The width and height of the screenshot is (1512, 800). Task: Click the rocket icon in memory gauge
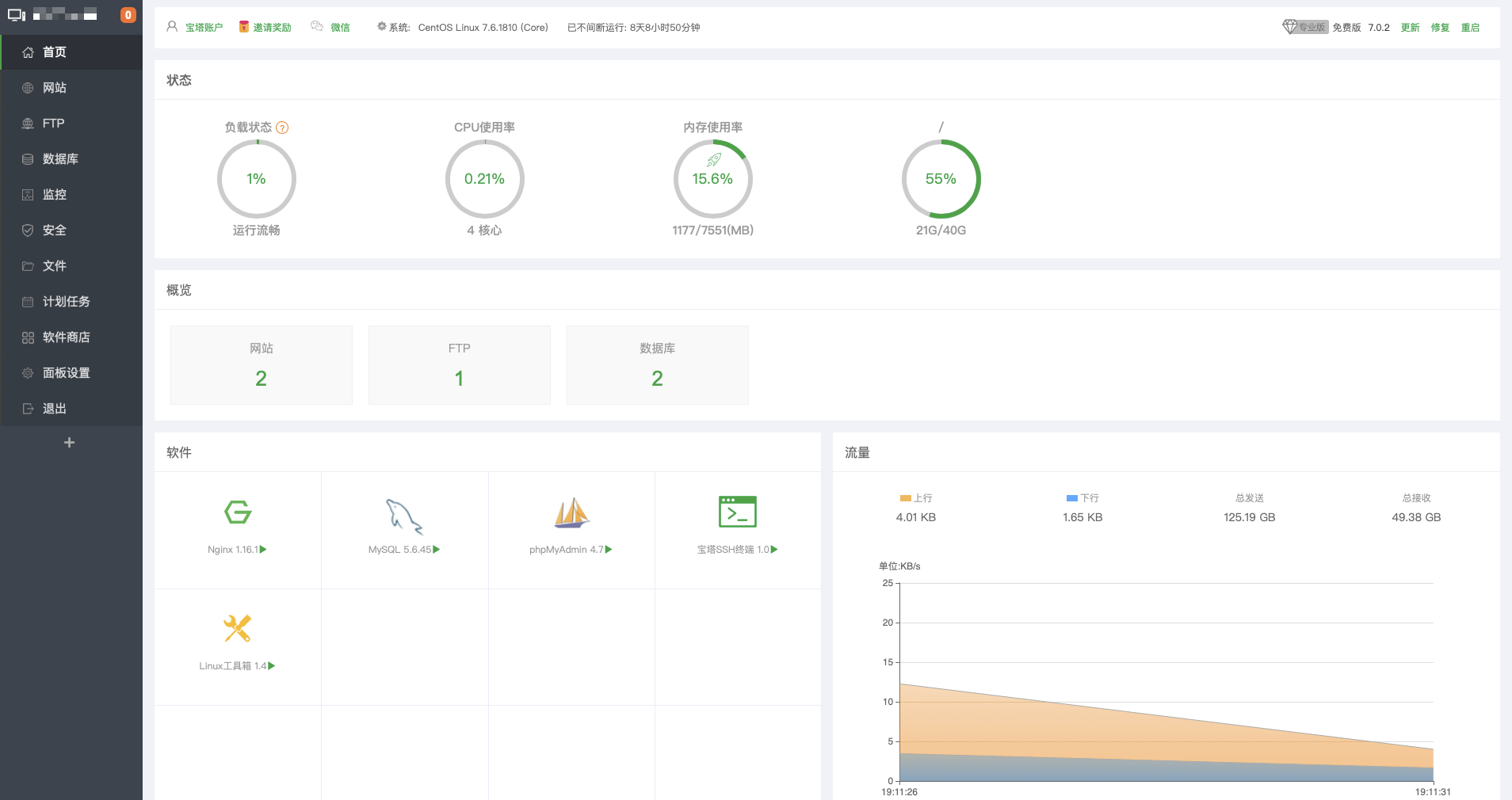pyautogui.click(x=713, y=160)
